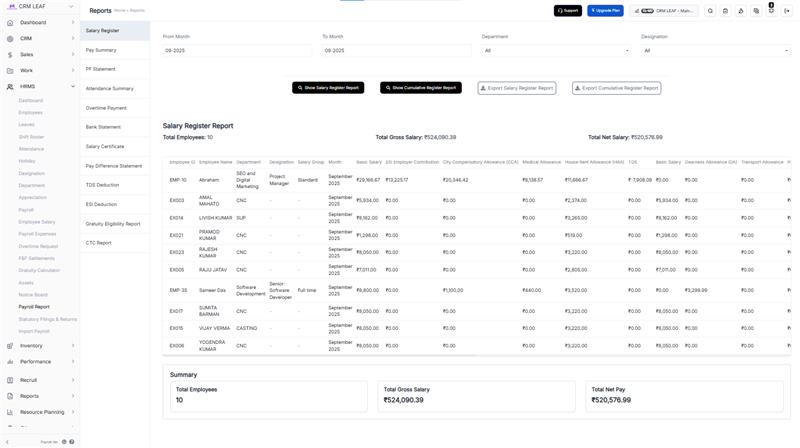Screen dimensions: 800x448
Task: Open the Attendance Summary report
Action: (115, 89)
